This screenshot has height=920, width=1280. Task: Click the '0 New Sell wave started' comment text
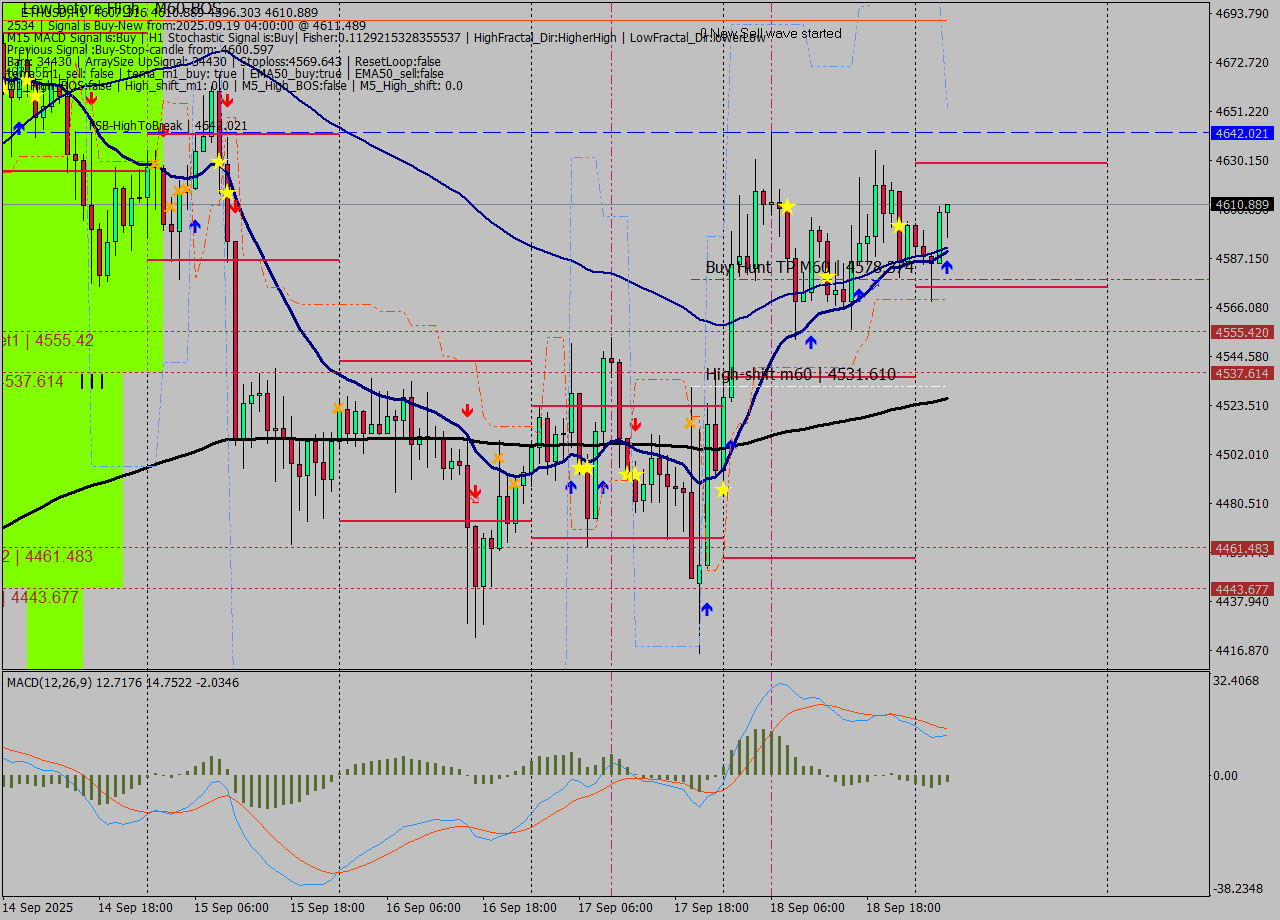(772, 33)
